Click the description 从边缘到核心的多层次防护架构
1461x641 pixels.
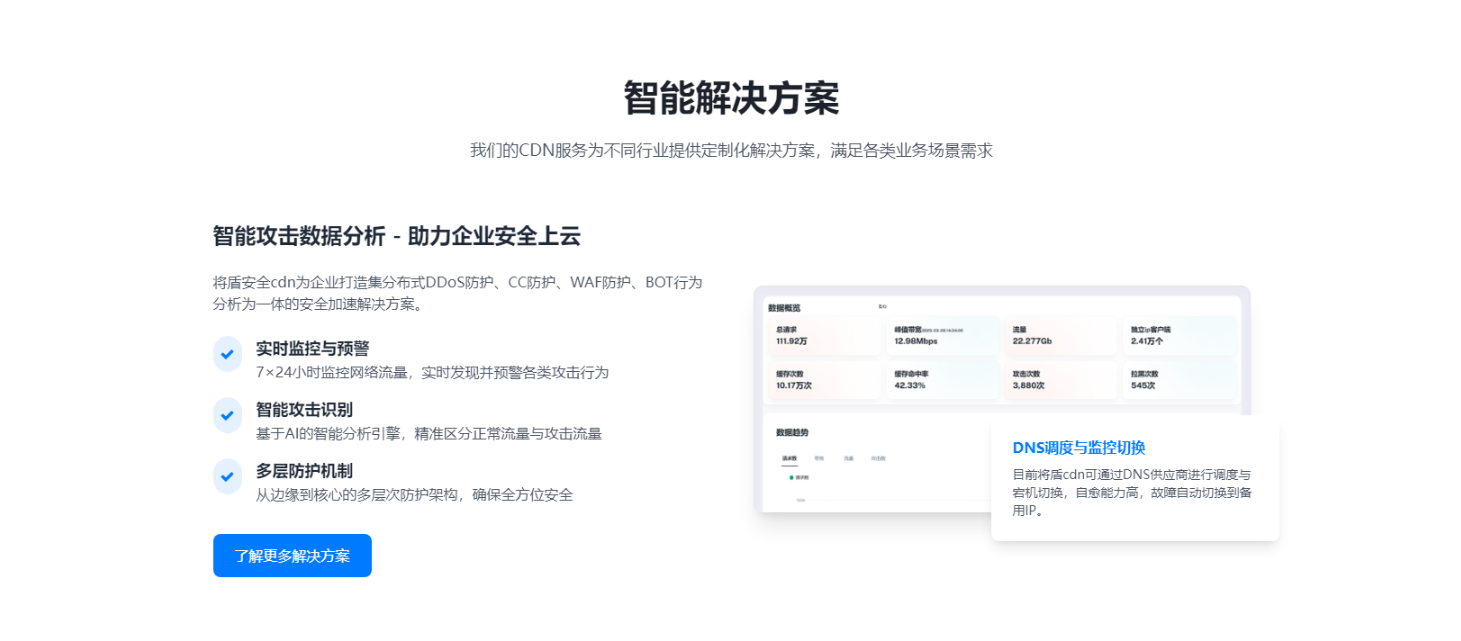(x=414, y=494)
